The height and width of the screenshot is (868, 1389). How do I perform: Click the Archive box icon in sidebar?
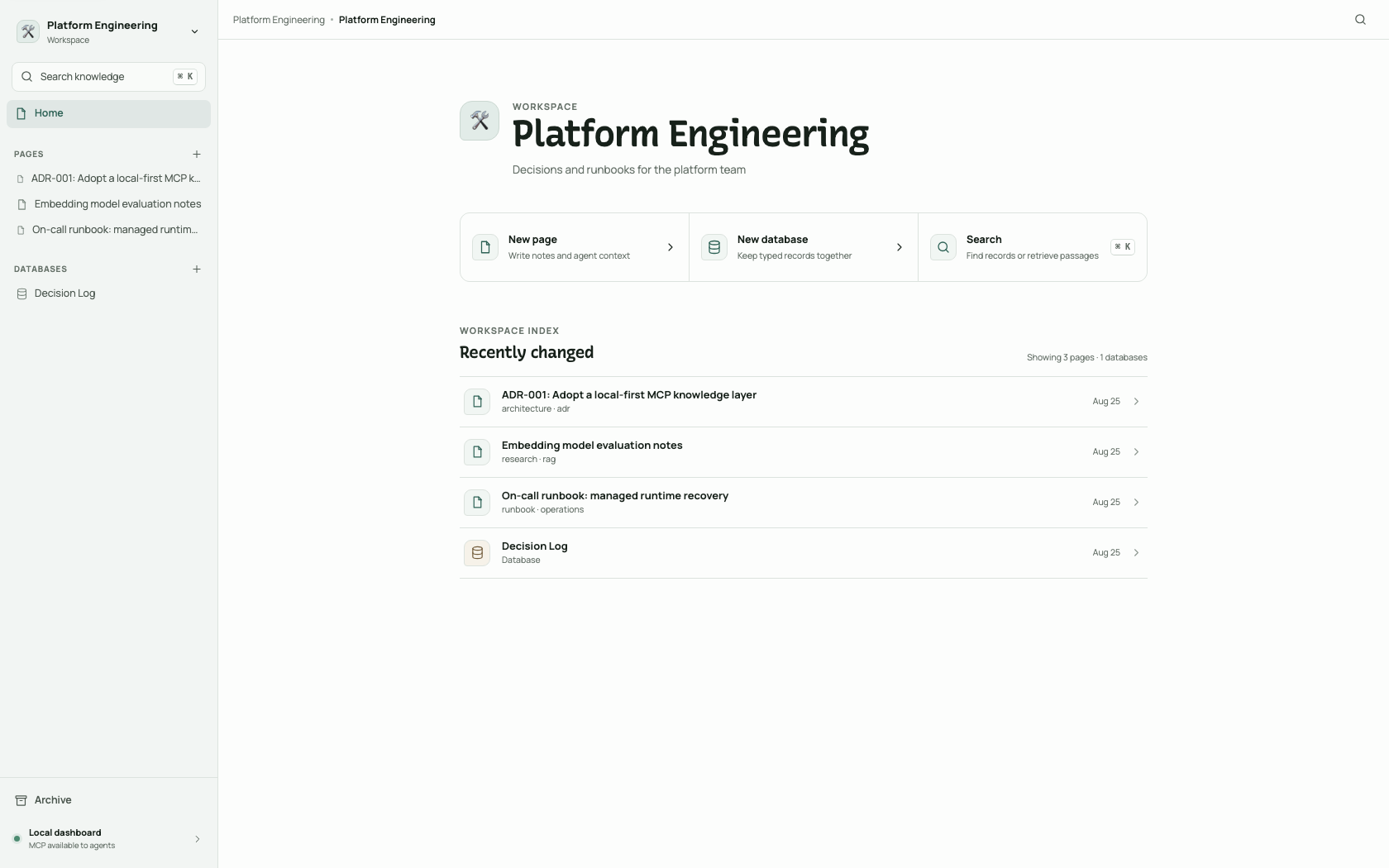point(21,800)
